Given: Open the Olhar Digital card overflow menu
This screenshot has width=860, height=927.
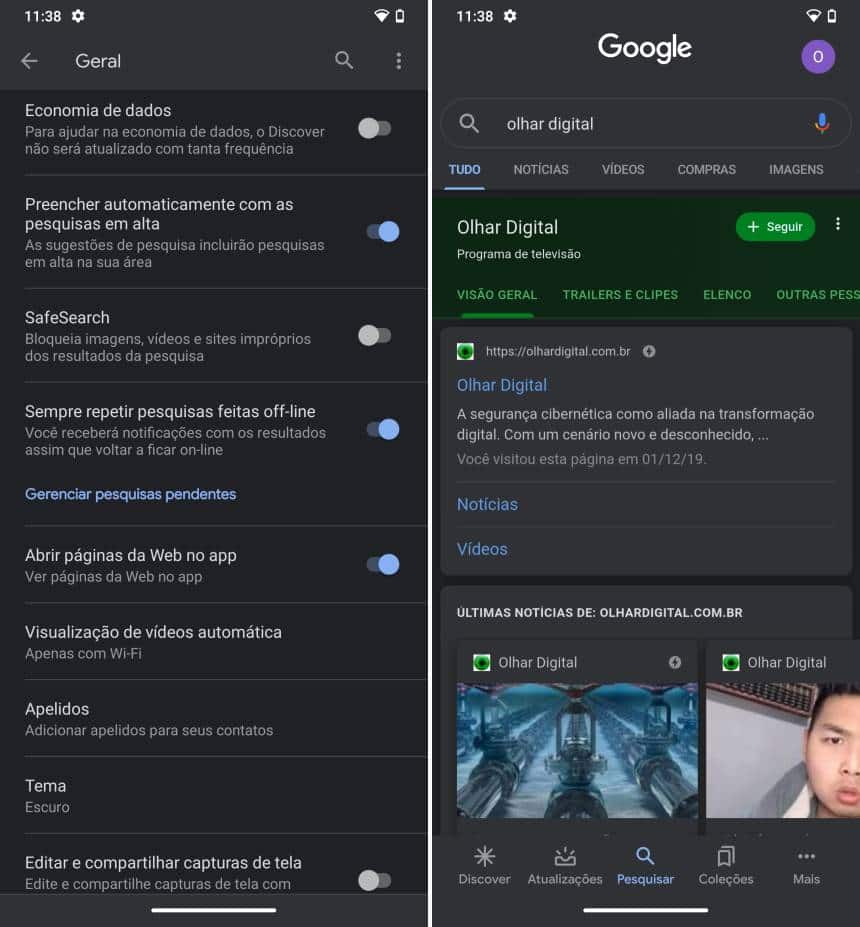Looking at the screenshot, I should 839,224.
